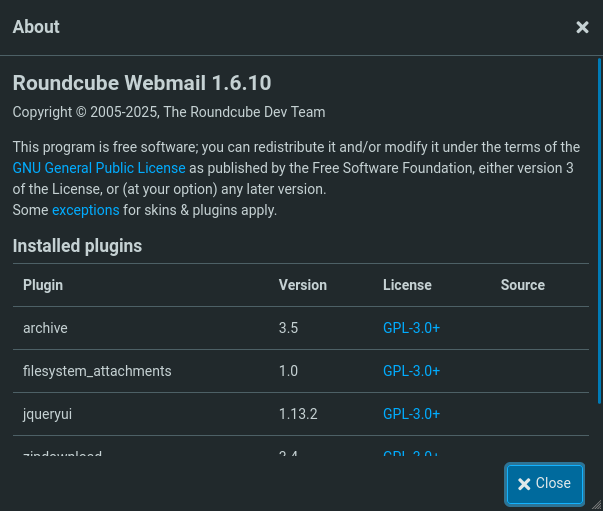Click the 1.13.2 version cell
603x511 pixels.
298,414
